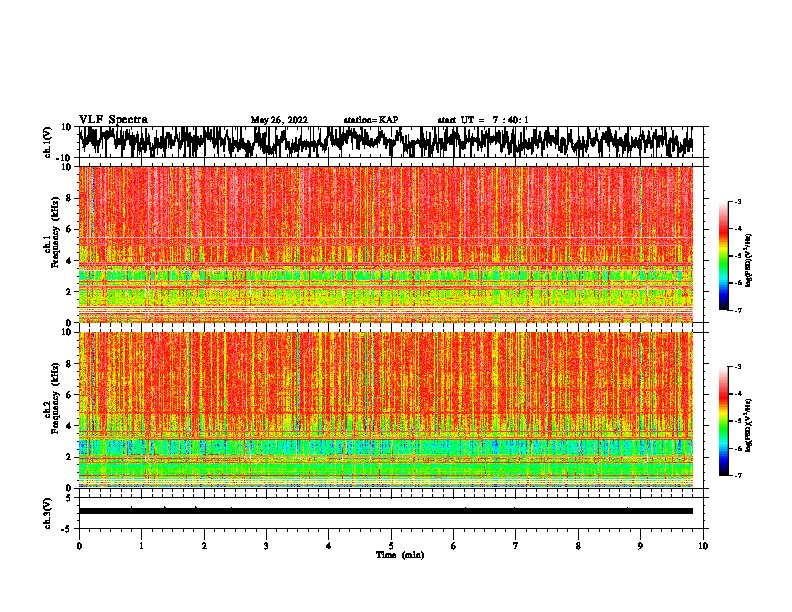The image size is (792, 612).
Task: Click the black ch.3 voltage band
Action: point(385,511)
